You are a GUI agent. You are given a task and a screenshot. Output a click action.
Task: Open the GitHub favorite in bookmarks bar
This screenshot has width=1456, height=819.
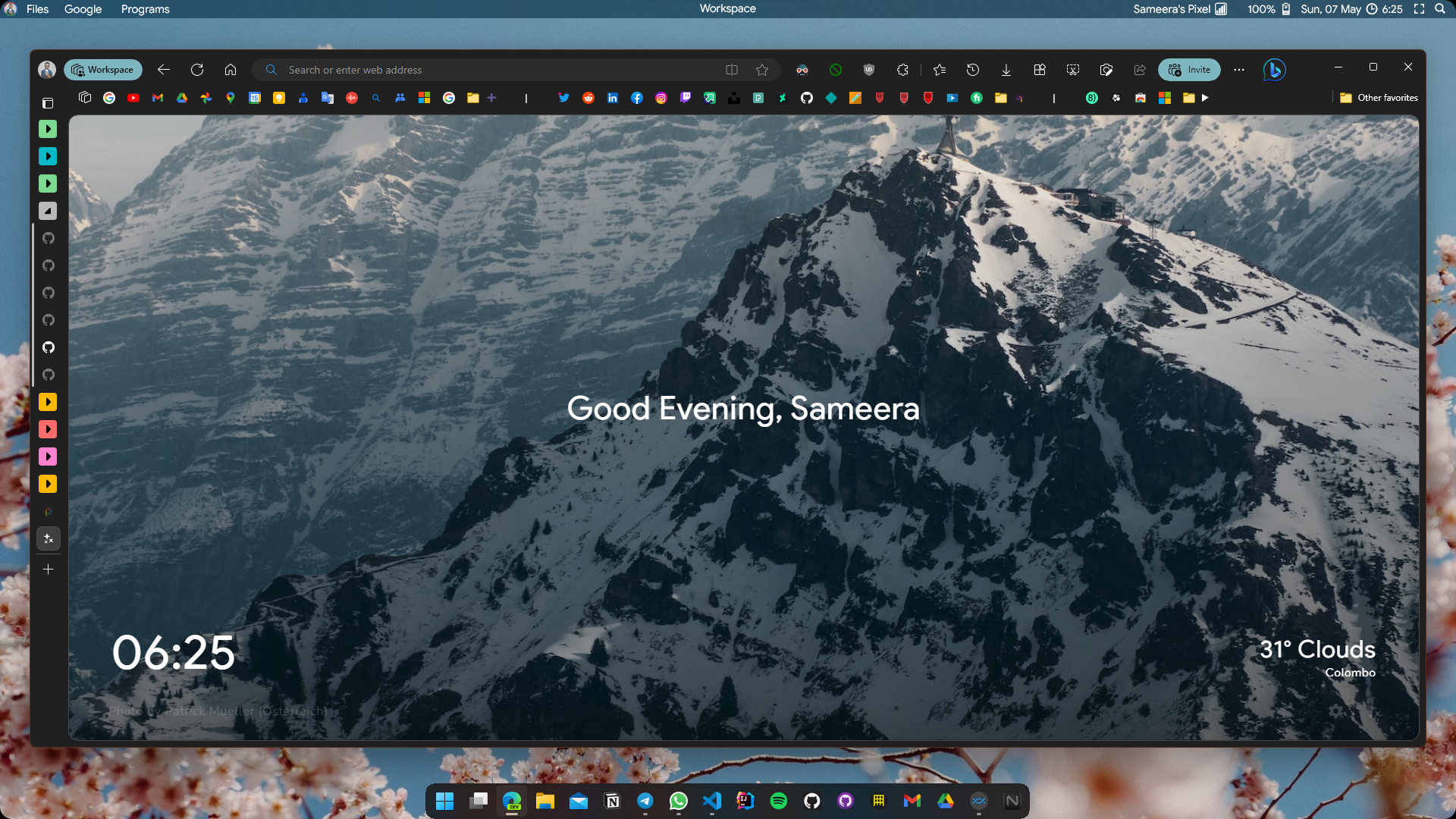[x=807, y=98]
